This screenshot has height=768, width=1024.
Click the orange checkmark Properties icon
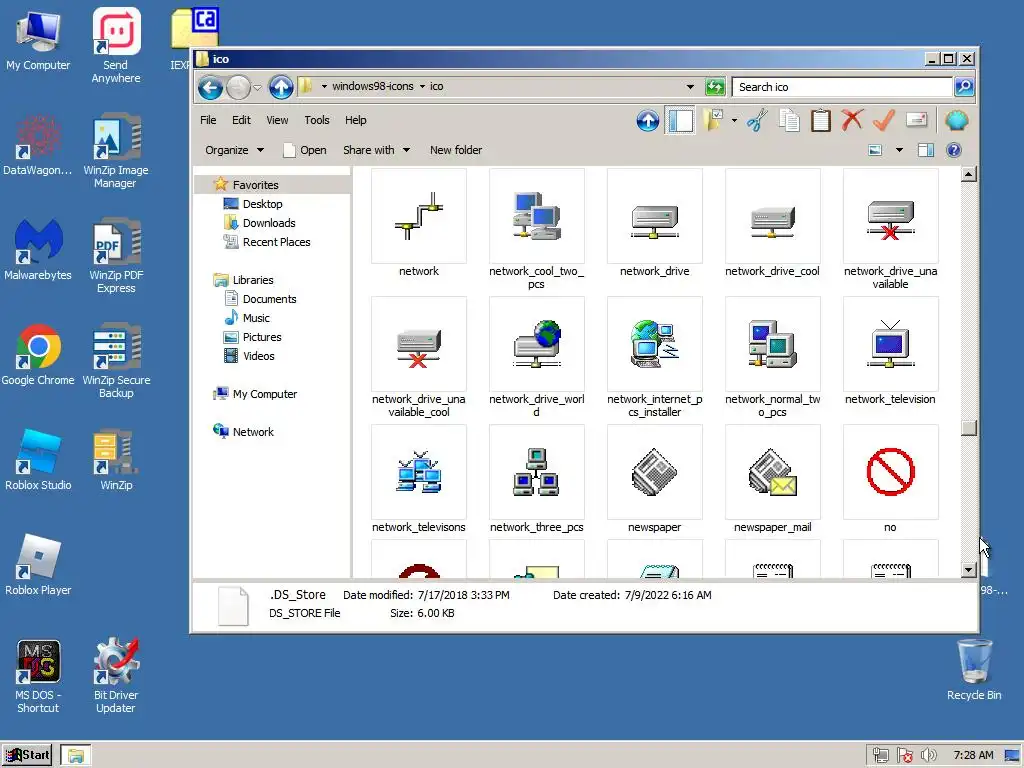884,120
